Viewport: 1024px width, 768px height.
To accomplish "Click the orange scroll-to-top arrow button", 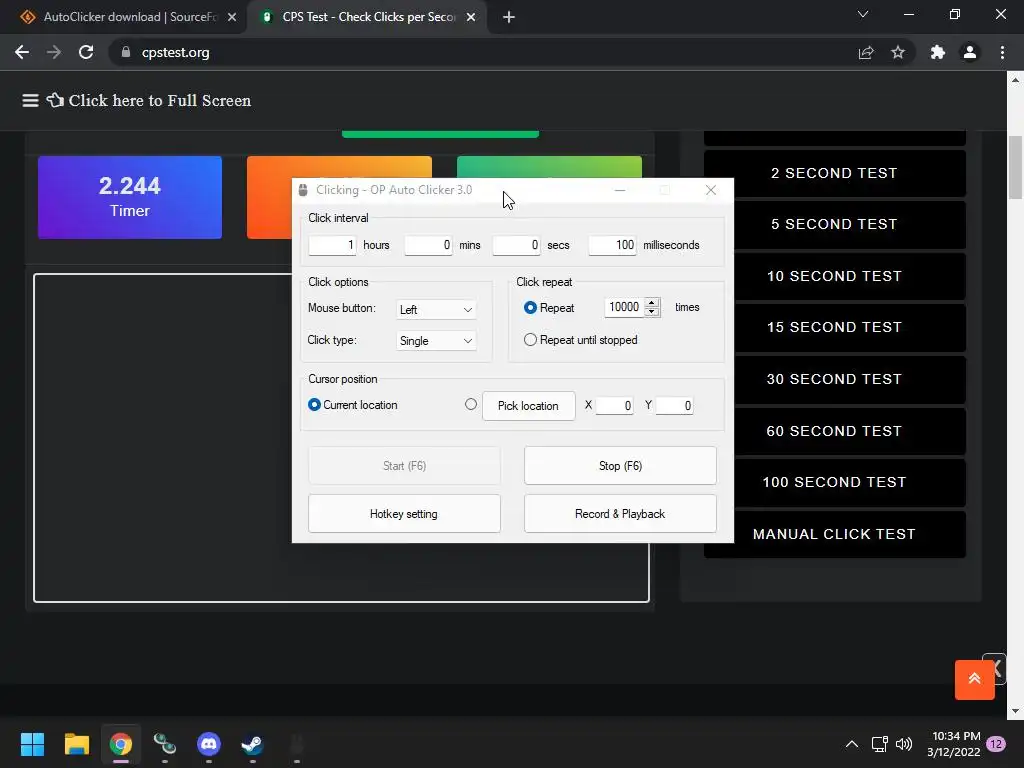I will click(x=974, y=679).
